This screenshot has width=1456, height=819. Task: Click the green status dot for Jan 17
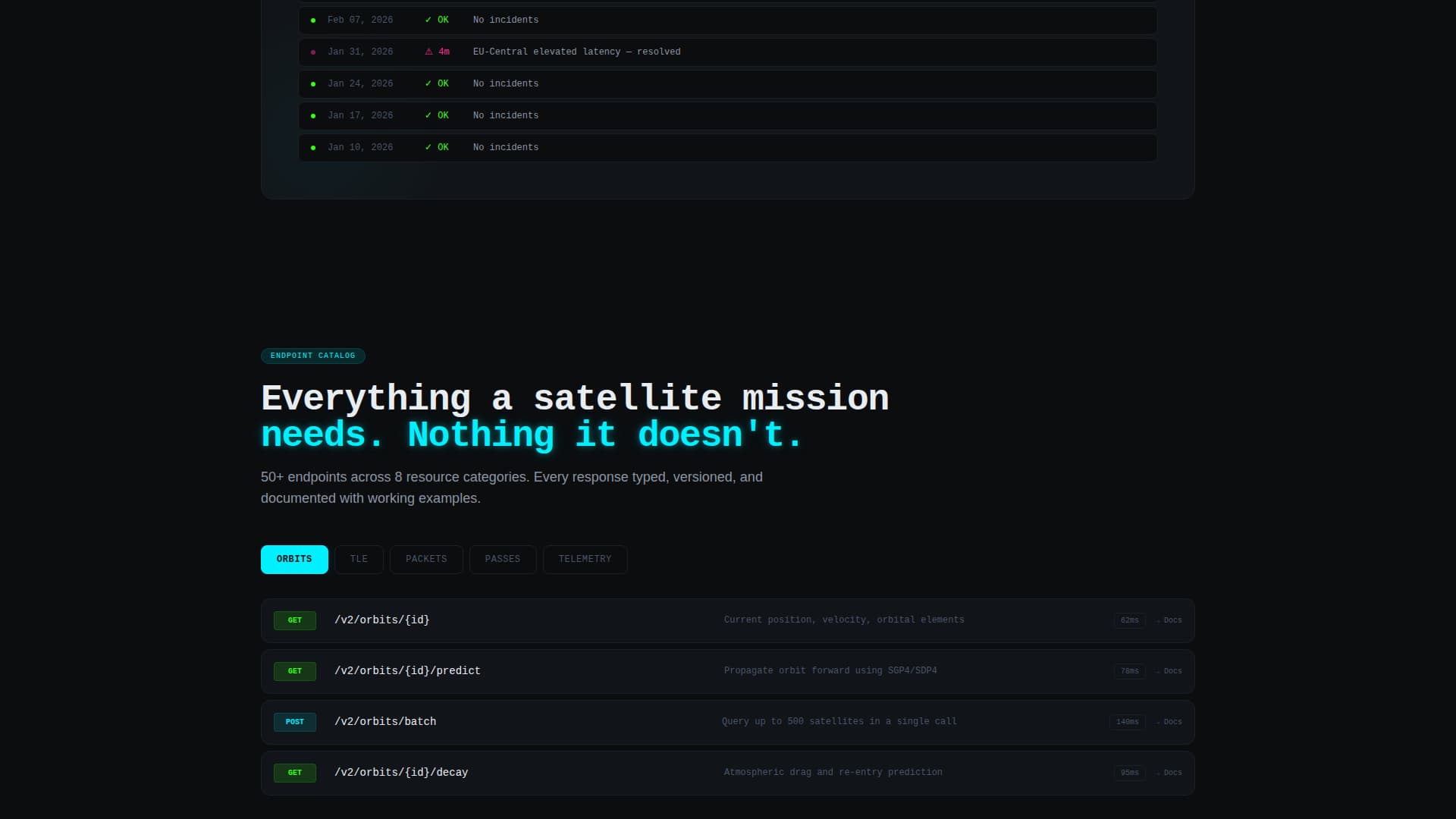tap(313, 116)
